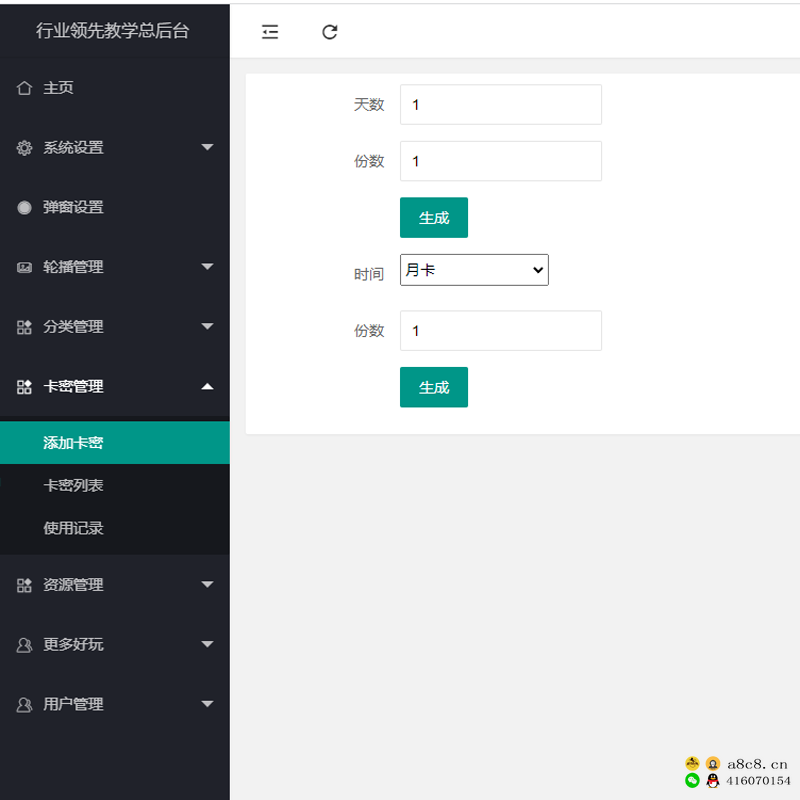Expand the 系统设置 menu arrow

coord(207,147)
